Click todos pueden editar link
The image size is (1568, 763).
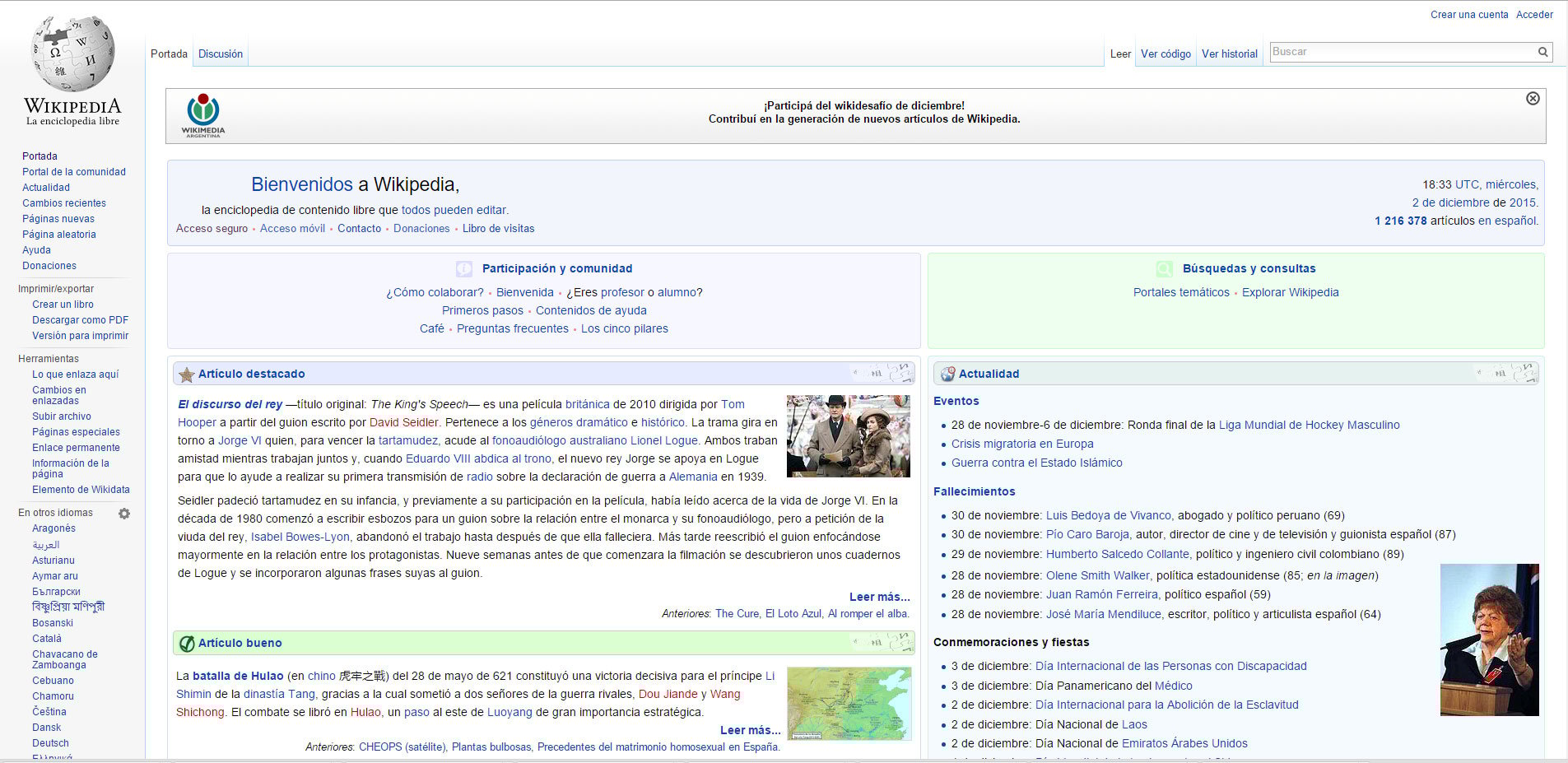click(x=454, y=210)
